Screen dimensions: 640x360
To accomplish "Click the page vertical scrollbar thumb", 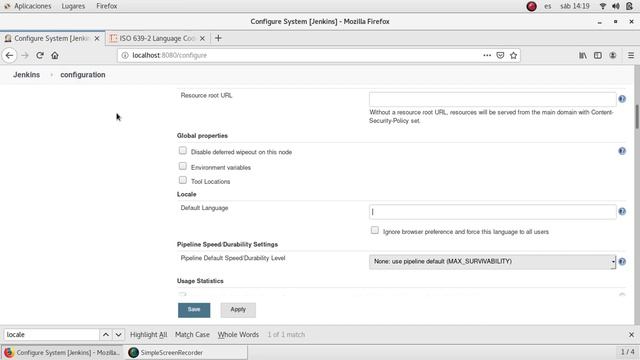I will [637, 117].
